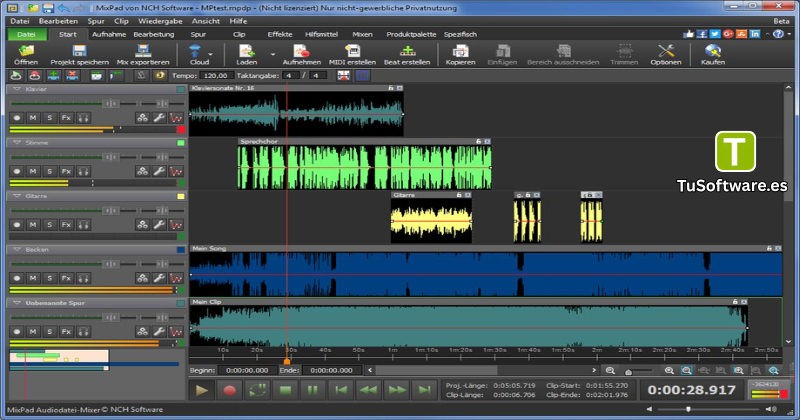This screenshot has width=800, height=420.
Task: Click the Beginn time field
Action: click(x=247, y=370)
